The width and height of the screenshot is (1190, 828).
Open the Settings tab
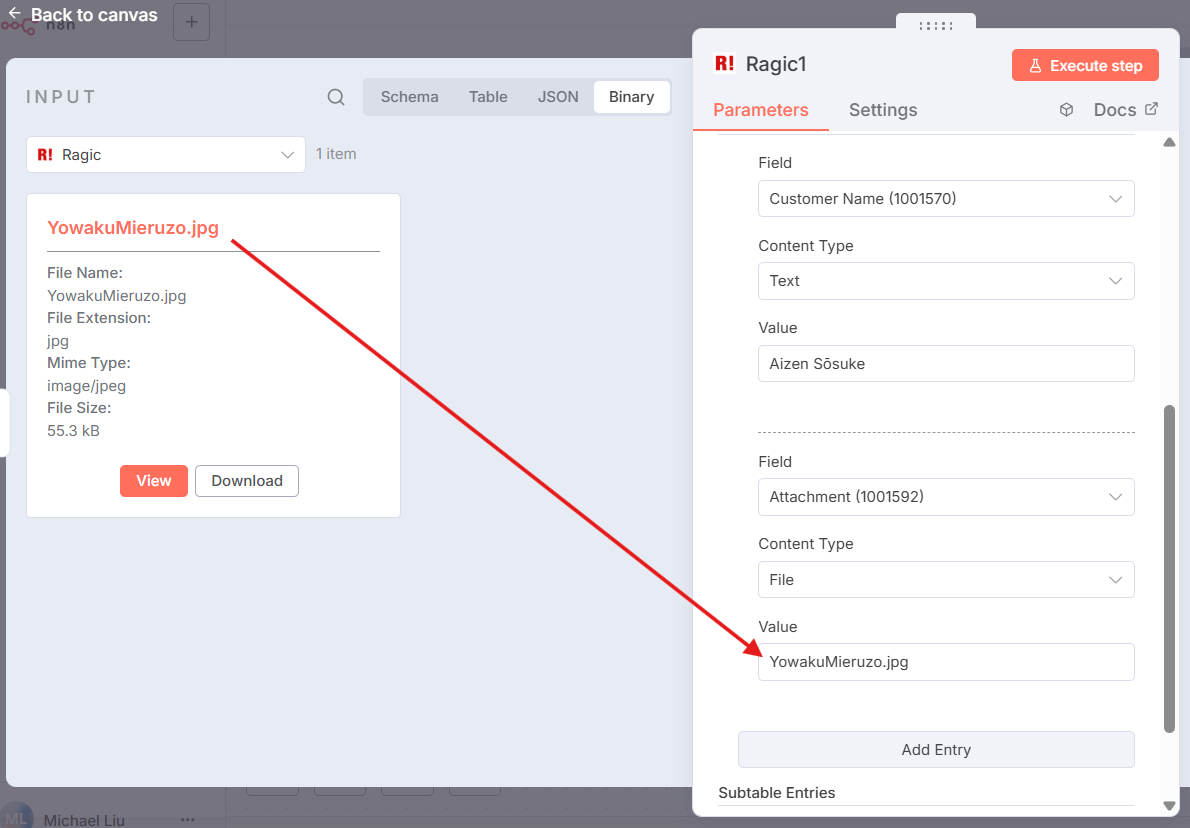click(882, 110)
